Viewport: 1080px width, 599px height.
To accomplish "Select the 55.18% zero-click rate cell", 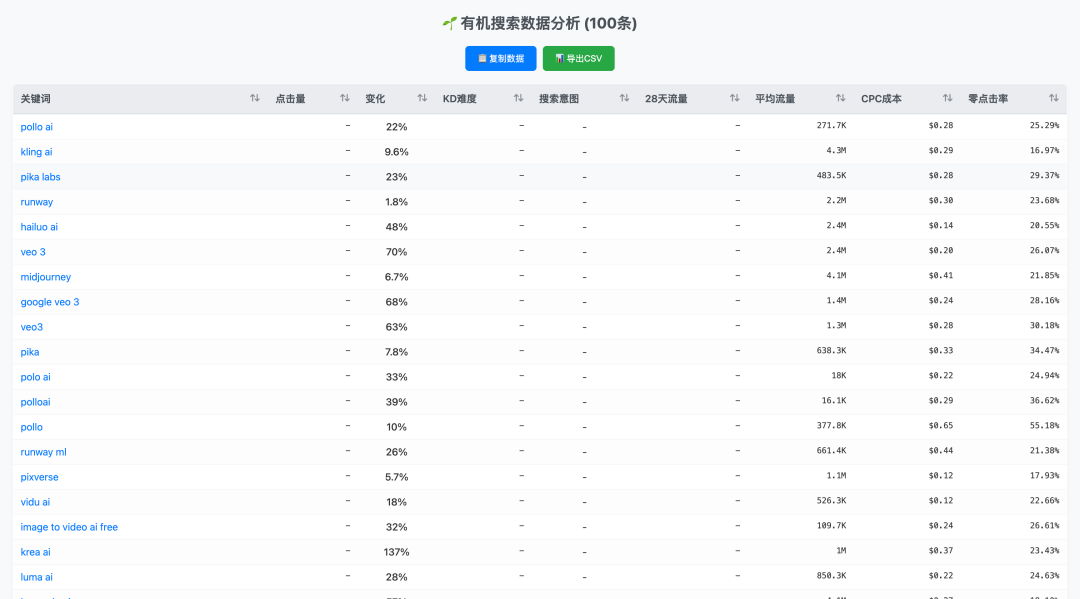I will click(x=1044, y=425).
